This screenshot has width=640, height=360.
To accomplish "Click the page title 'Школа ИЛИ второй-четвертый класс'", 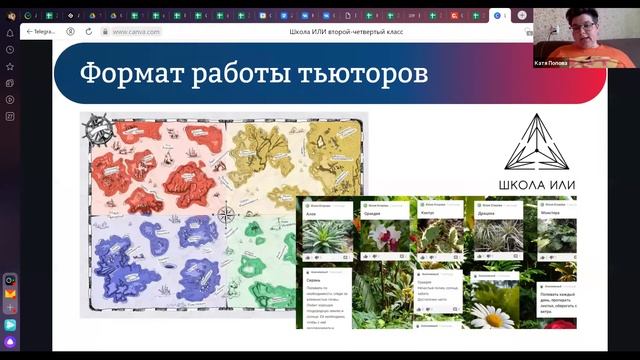I will tap(346, 31).
